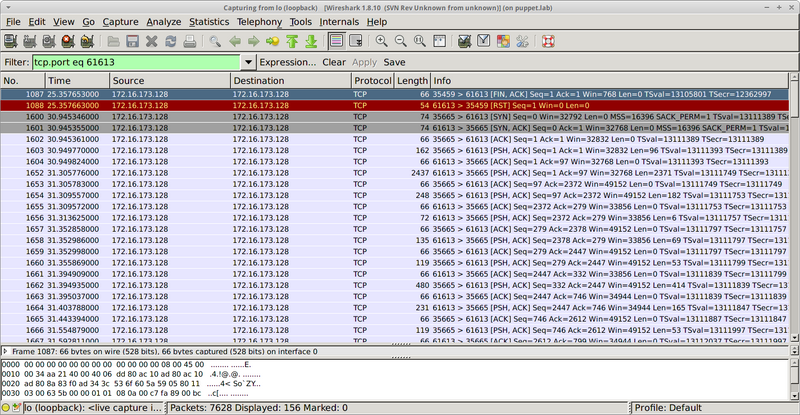The width and height of the screenshot is (800, 415).
Task: Restart the running live capture
Action: (87, 41)
